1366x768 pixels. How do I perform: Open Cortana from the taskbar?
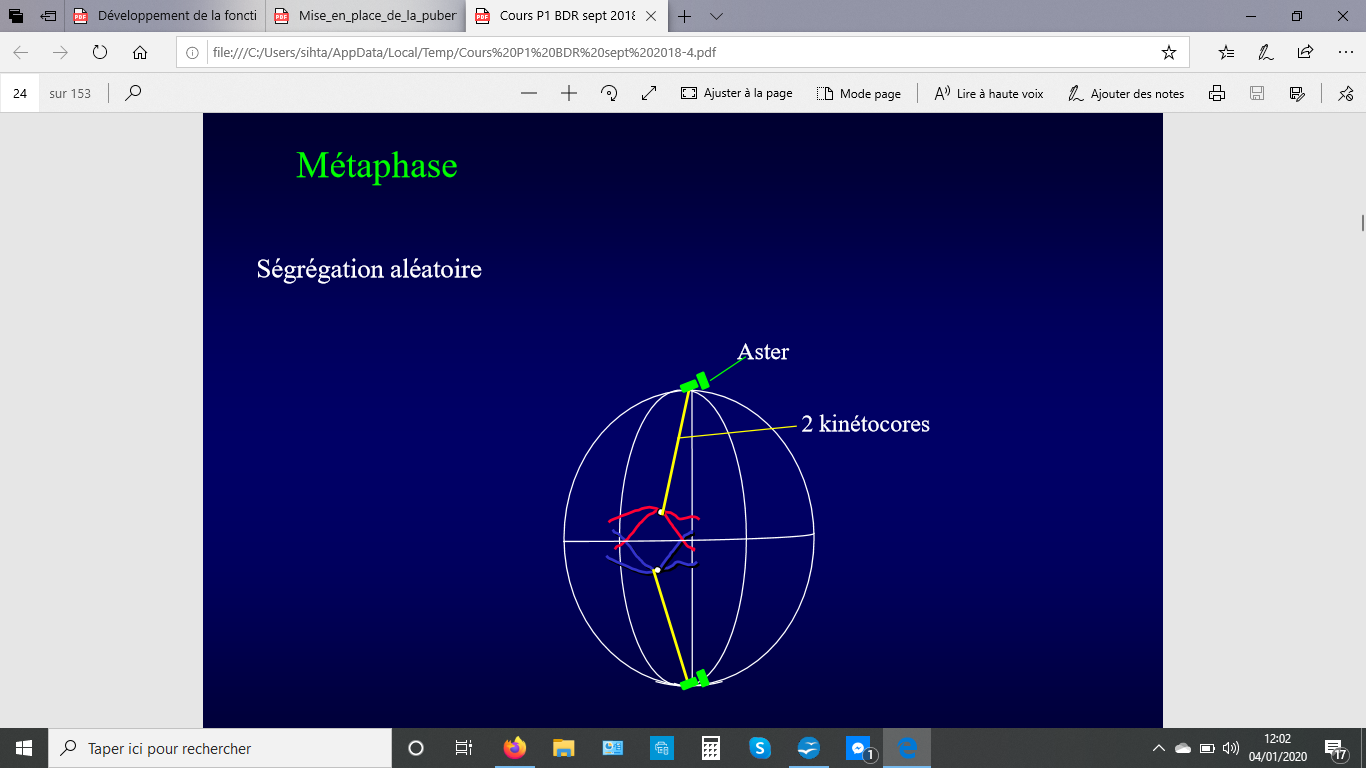(x=416, y=748)
